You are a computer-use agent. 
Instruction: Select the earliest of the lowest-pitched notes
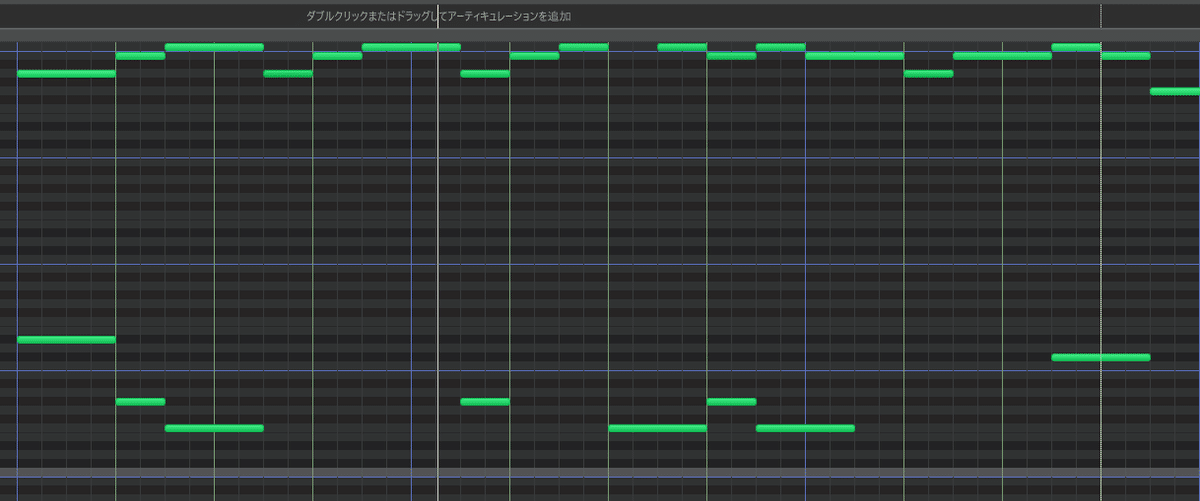[x=214, y=428]
